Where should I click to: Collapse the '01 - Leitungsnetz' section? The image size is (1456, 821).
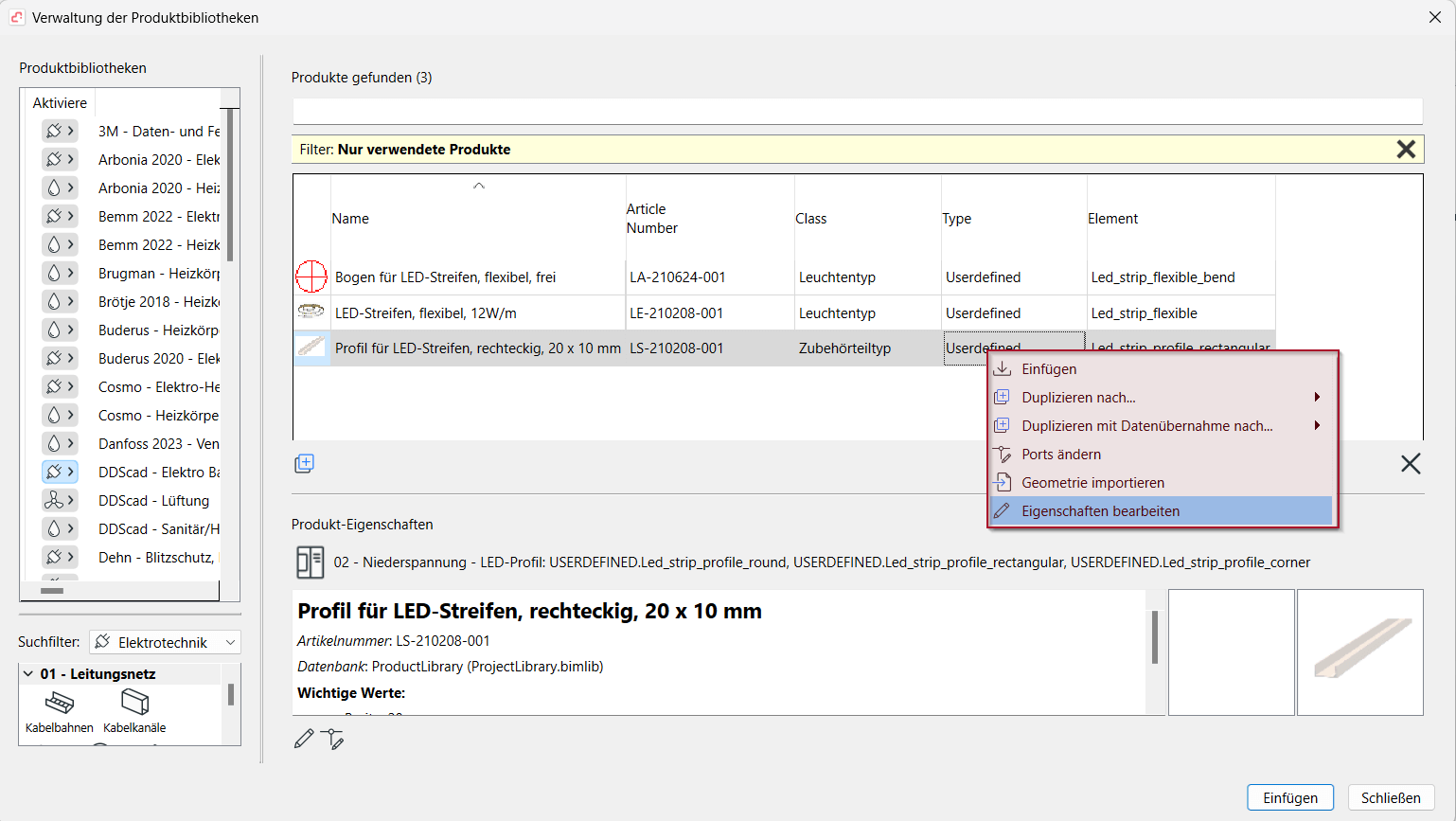(x=28, y=674)
